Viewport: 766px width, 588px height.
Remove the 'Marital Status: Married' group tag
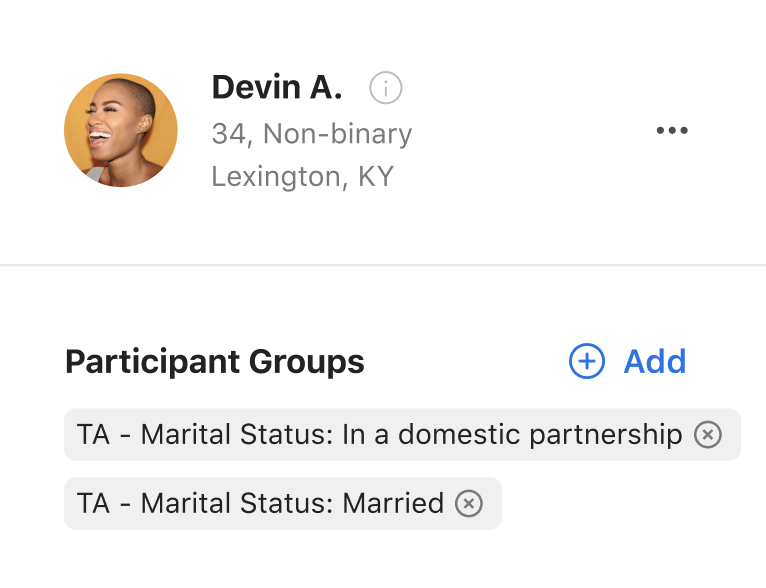coord(468,503)
